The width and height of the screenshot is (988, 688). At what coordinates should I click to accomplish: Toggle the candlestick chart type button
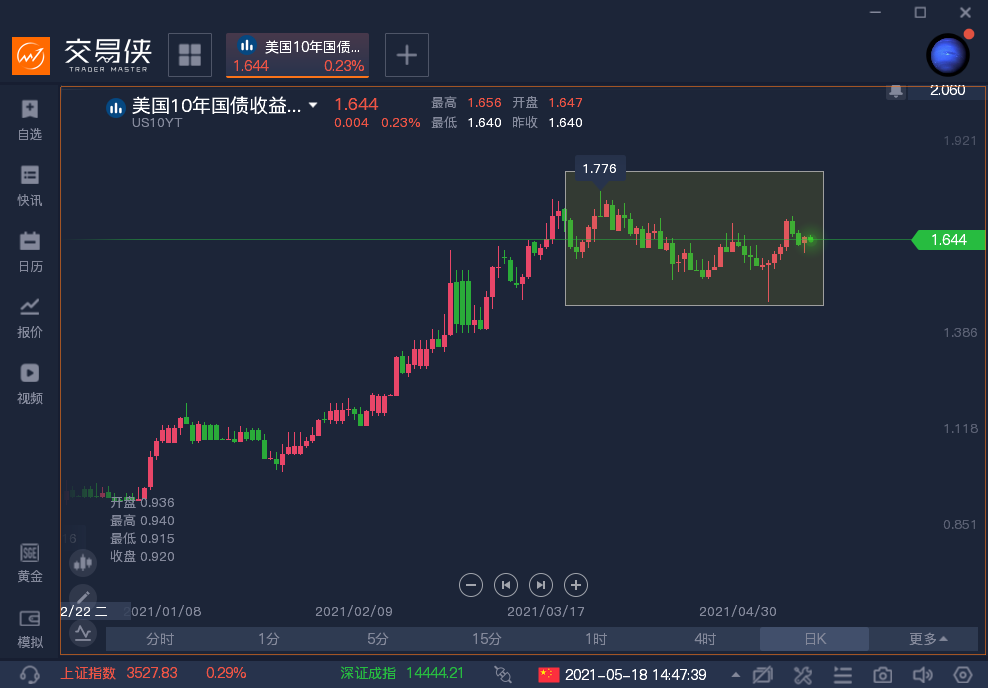tap(83, 563)
